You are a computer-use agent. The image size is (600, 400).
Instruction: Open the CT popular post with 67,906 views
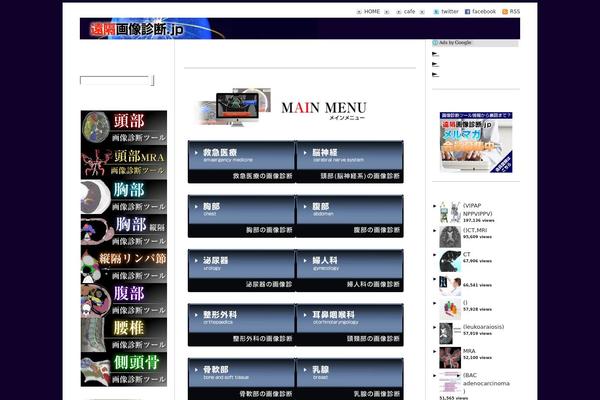pos(466,254)
